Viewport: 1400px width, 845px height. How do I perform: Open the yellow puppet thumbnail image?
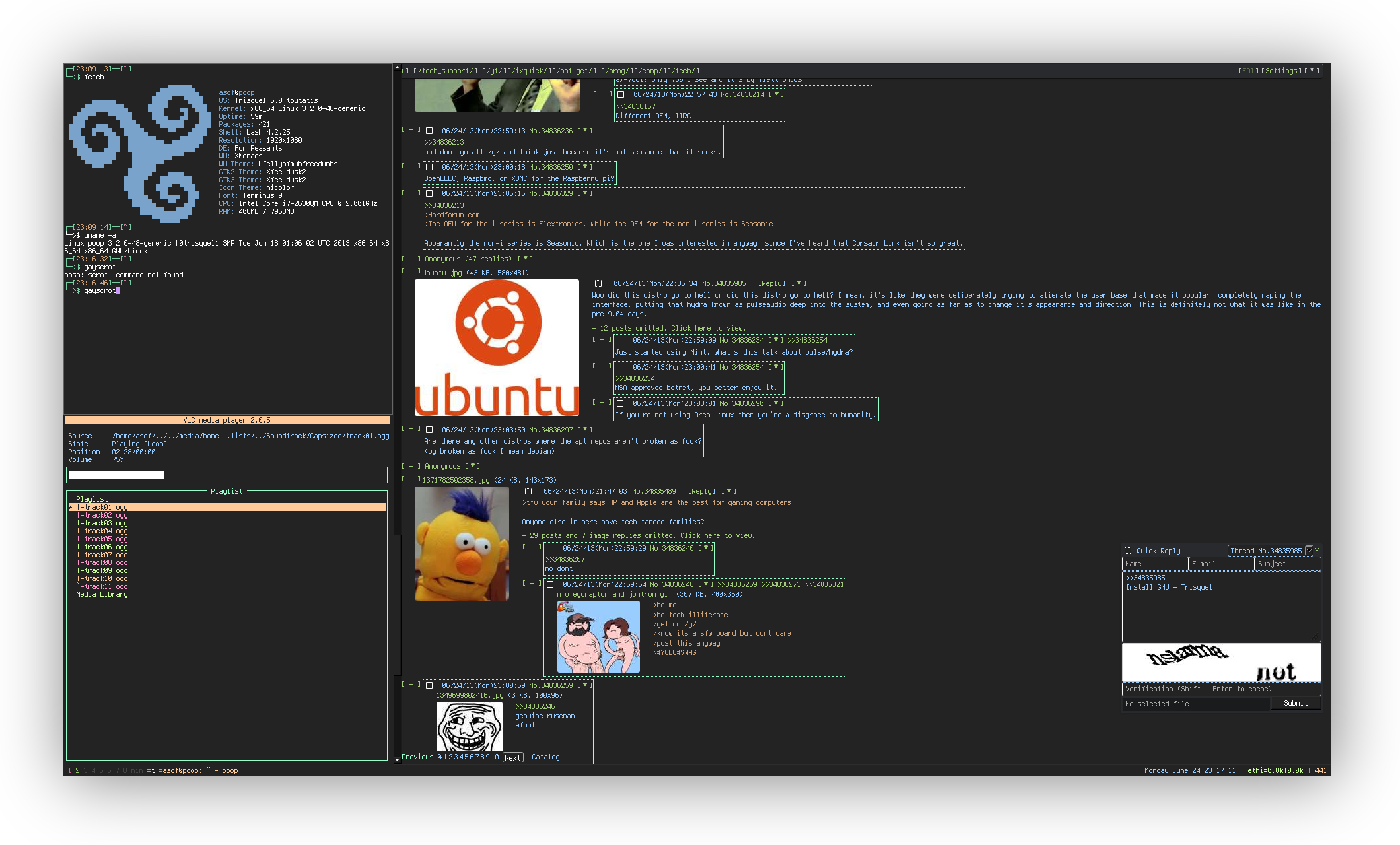tap(462, 543)
